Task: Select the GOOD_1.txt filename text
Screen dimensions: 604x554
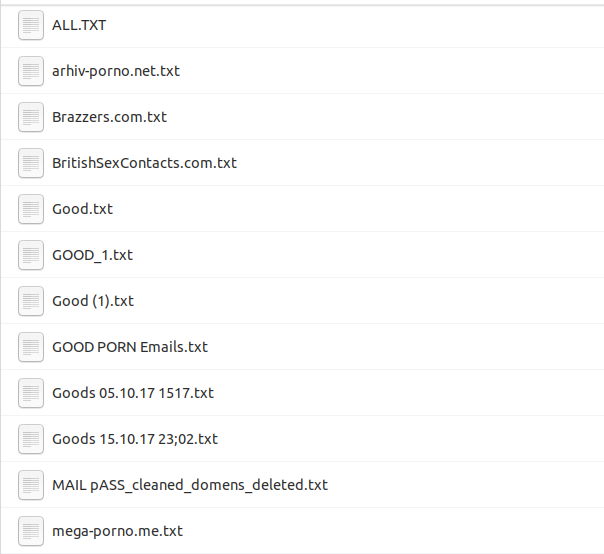Action: pyautogui.click(x=92, y=255)
